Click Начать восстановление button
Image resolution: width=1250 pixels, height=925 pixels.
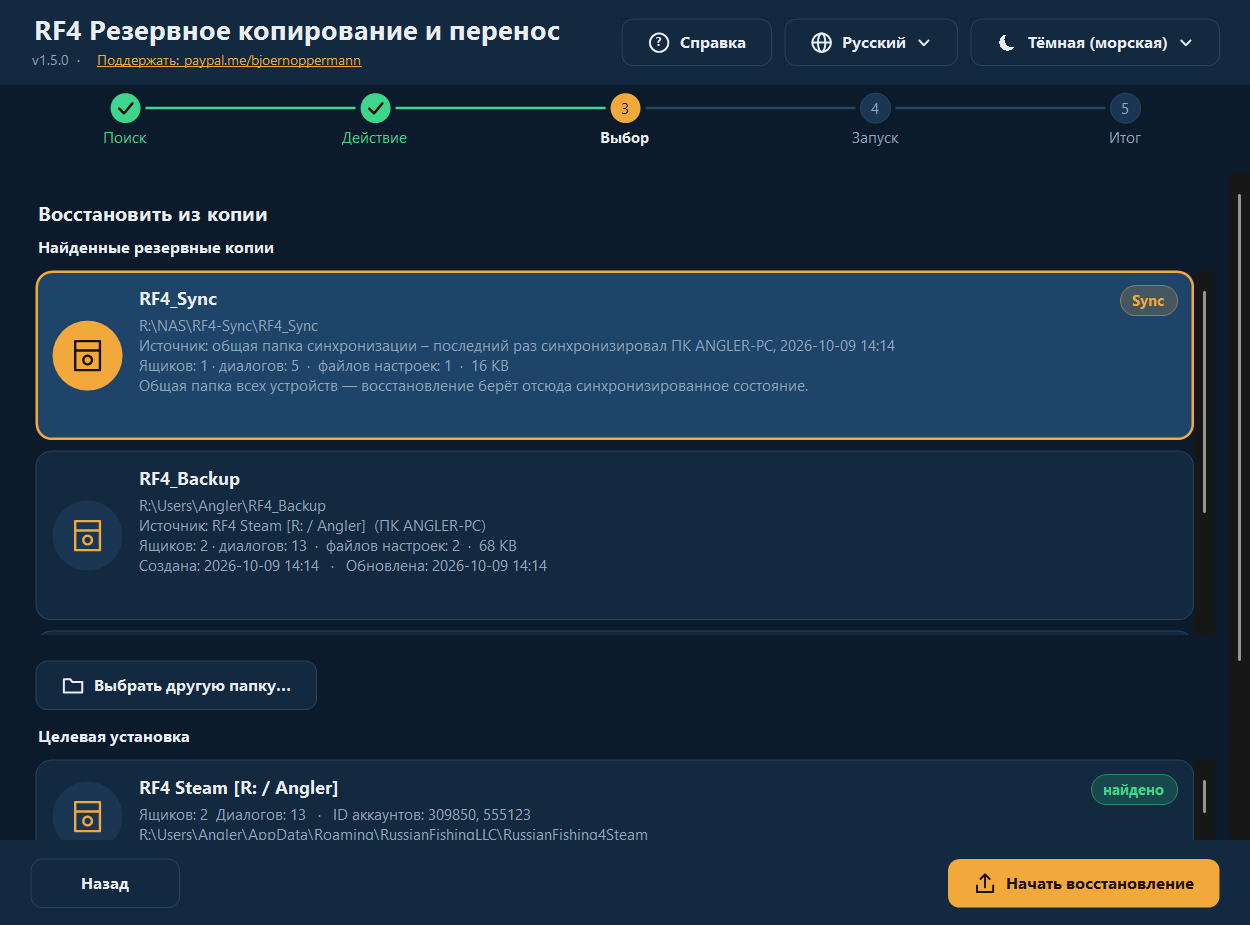[1084, 884]
